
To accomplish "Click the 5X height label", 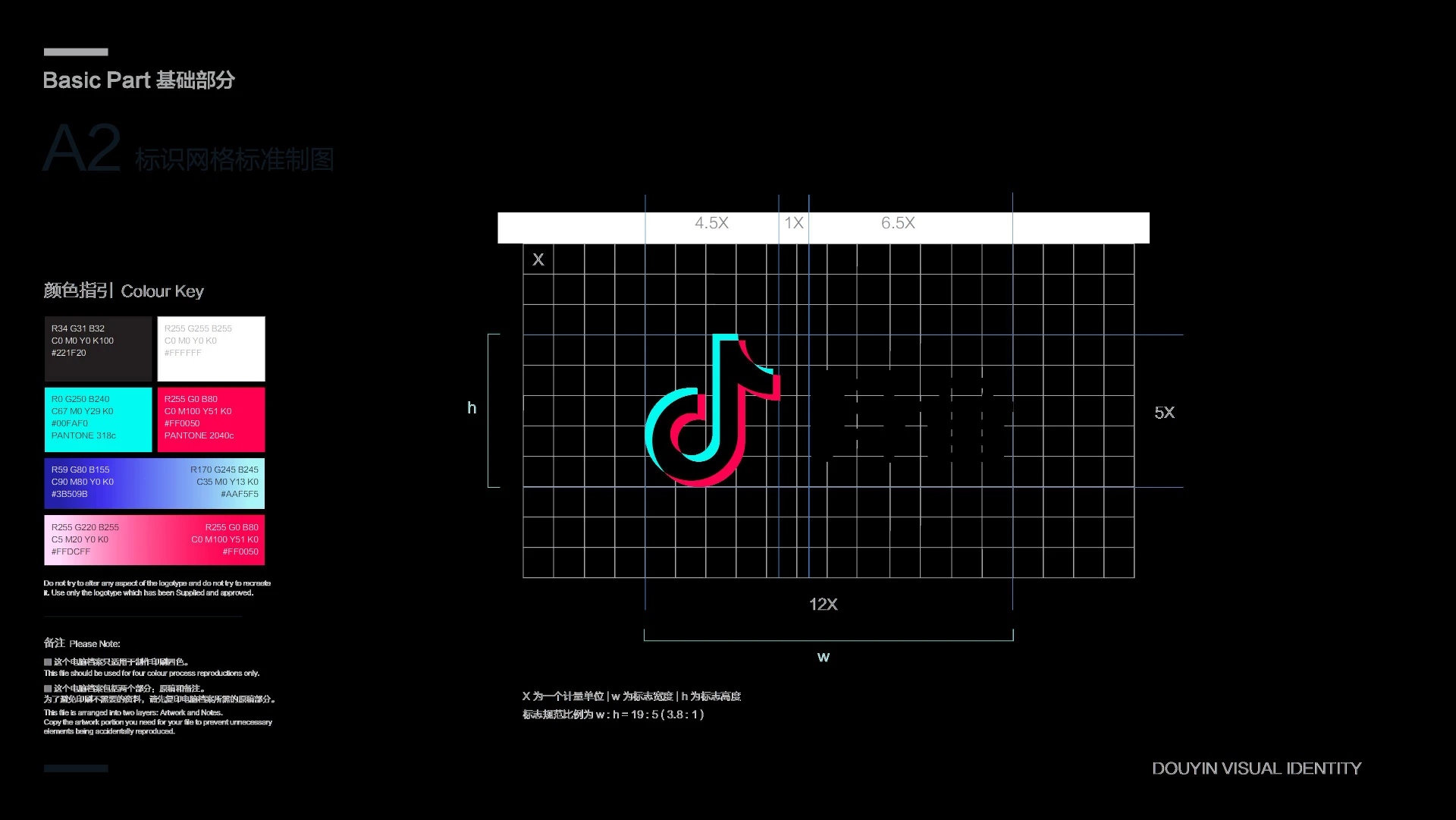I will (x=1164, y=413).
